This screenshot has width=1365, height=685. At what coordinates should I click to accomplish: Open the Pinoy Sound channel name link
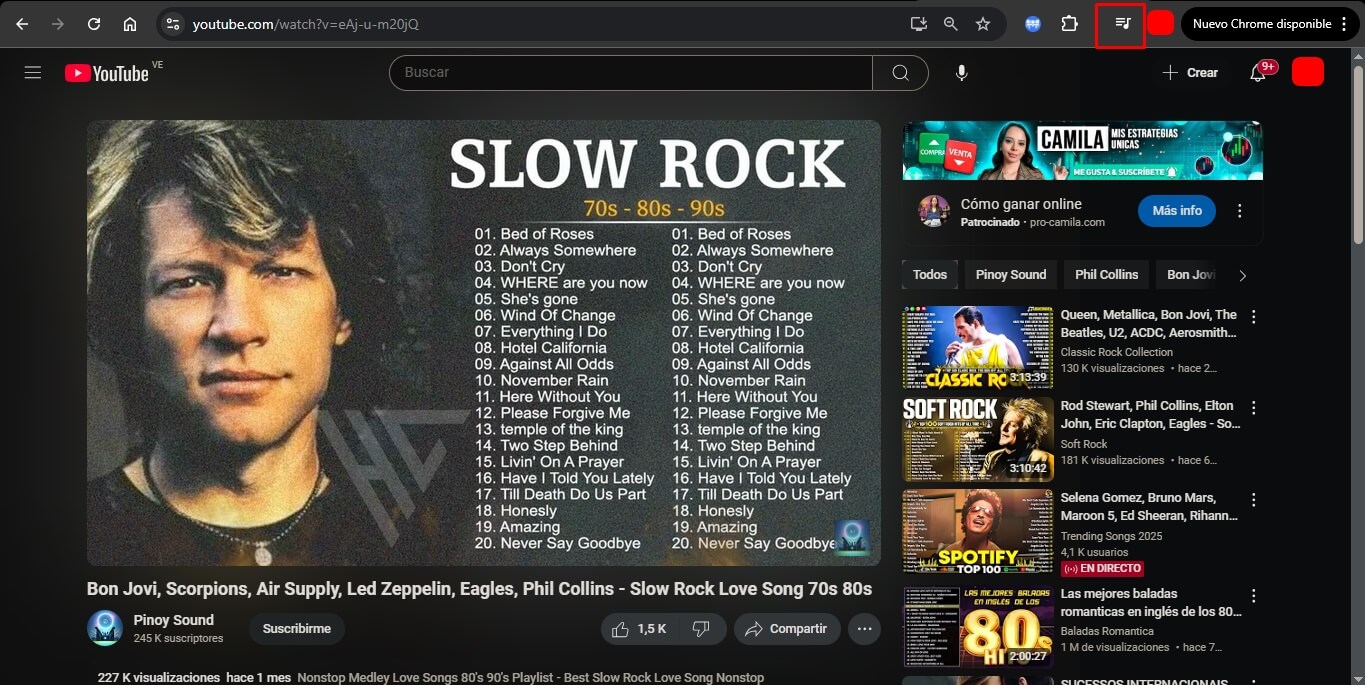(173, 620)
